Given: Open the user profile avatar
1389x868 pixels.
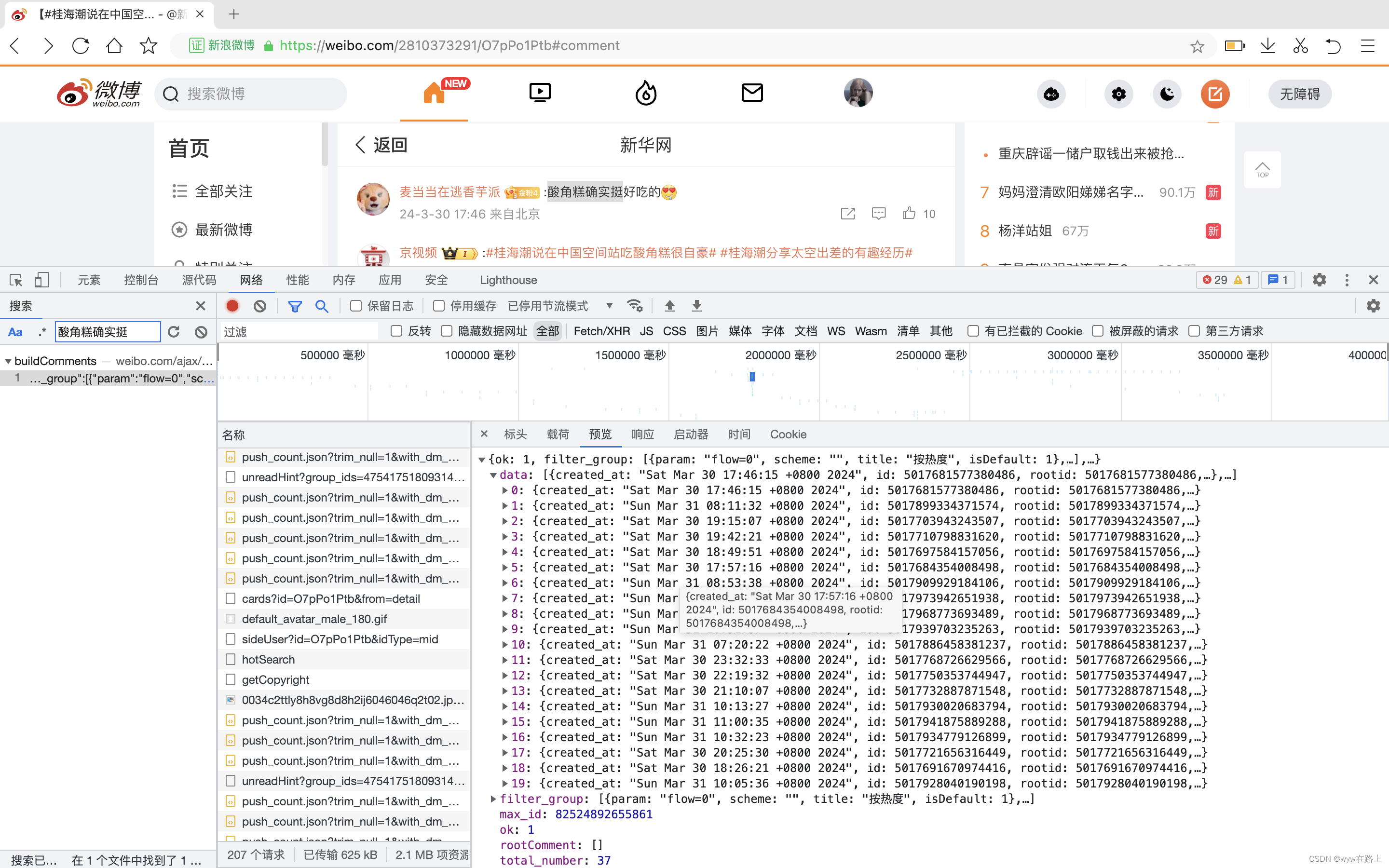Looking at the screenshot, I should [x=858, y=93].
